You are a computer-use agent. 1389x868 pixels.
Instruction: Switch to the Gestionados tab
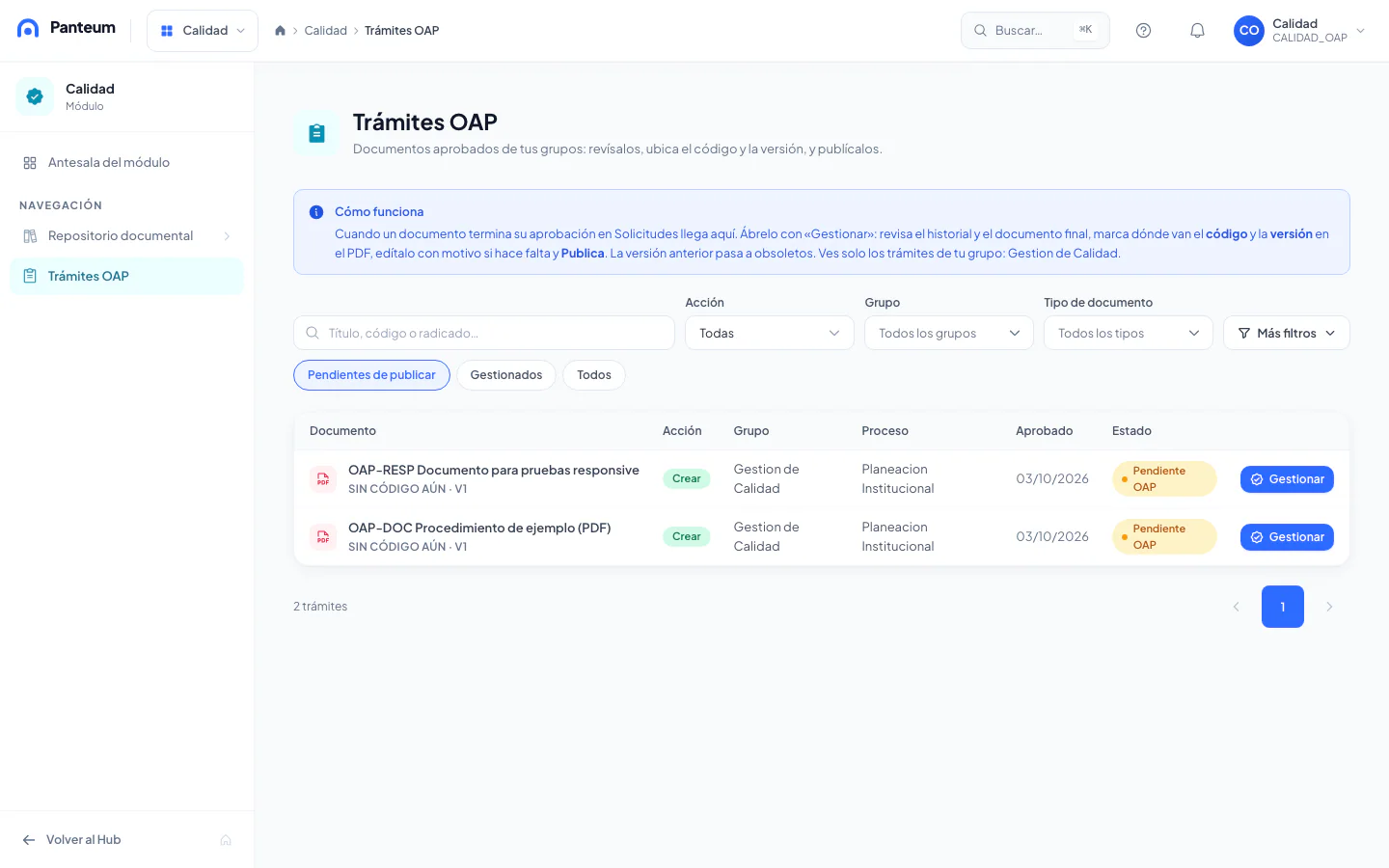(x=506, y=375)
